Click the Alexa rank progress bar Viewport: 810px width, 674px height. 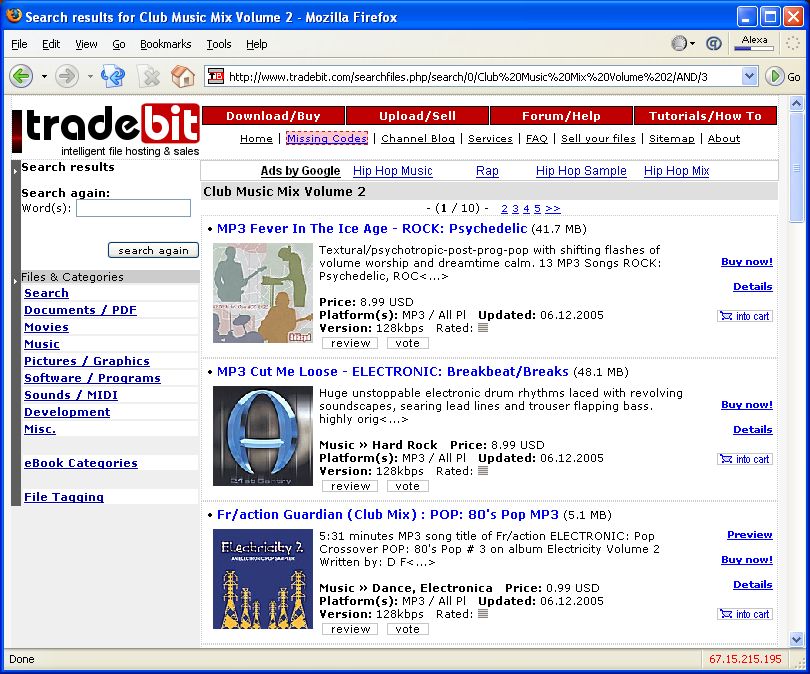point(754,49)
